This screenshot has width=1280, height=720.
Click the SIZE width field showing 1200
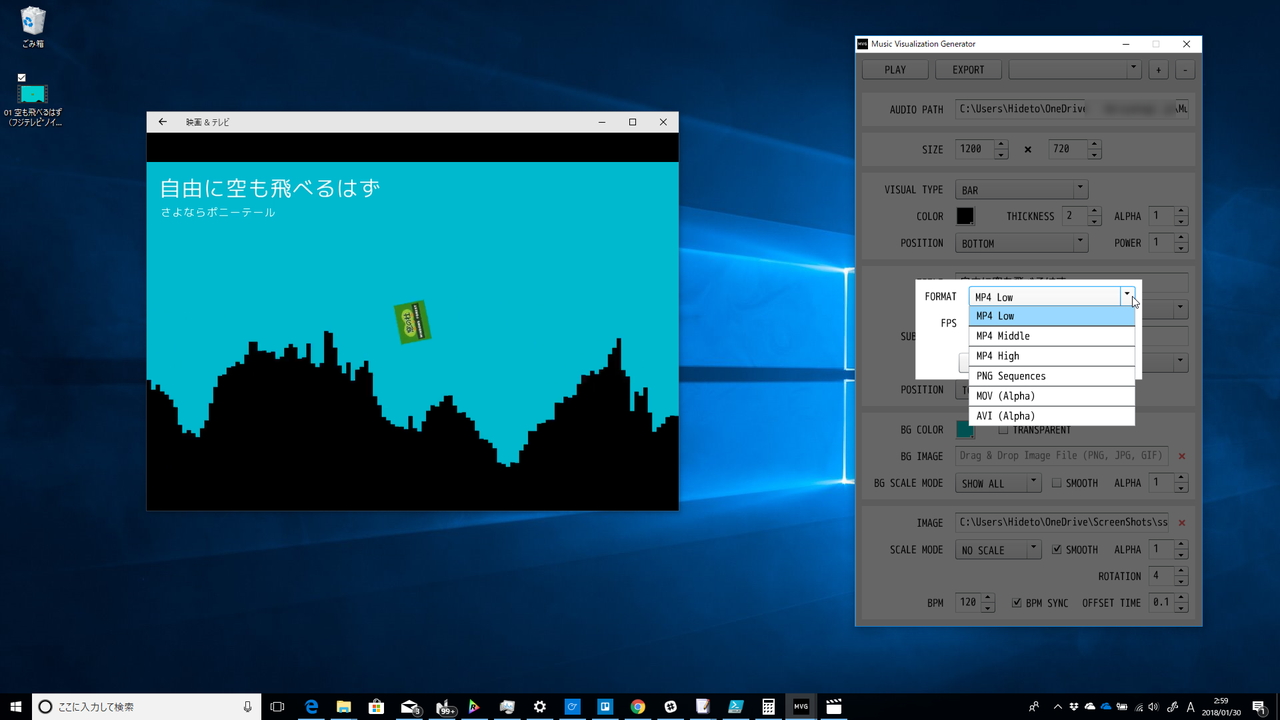(x=975, y=149)
